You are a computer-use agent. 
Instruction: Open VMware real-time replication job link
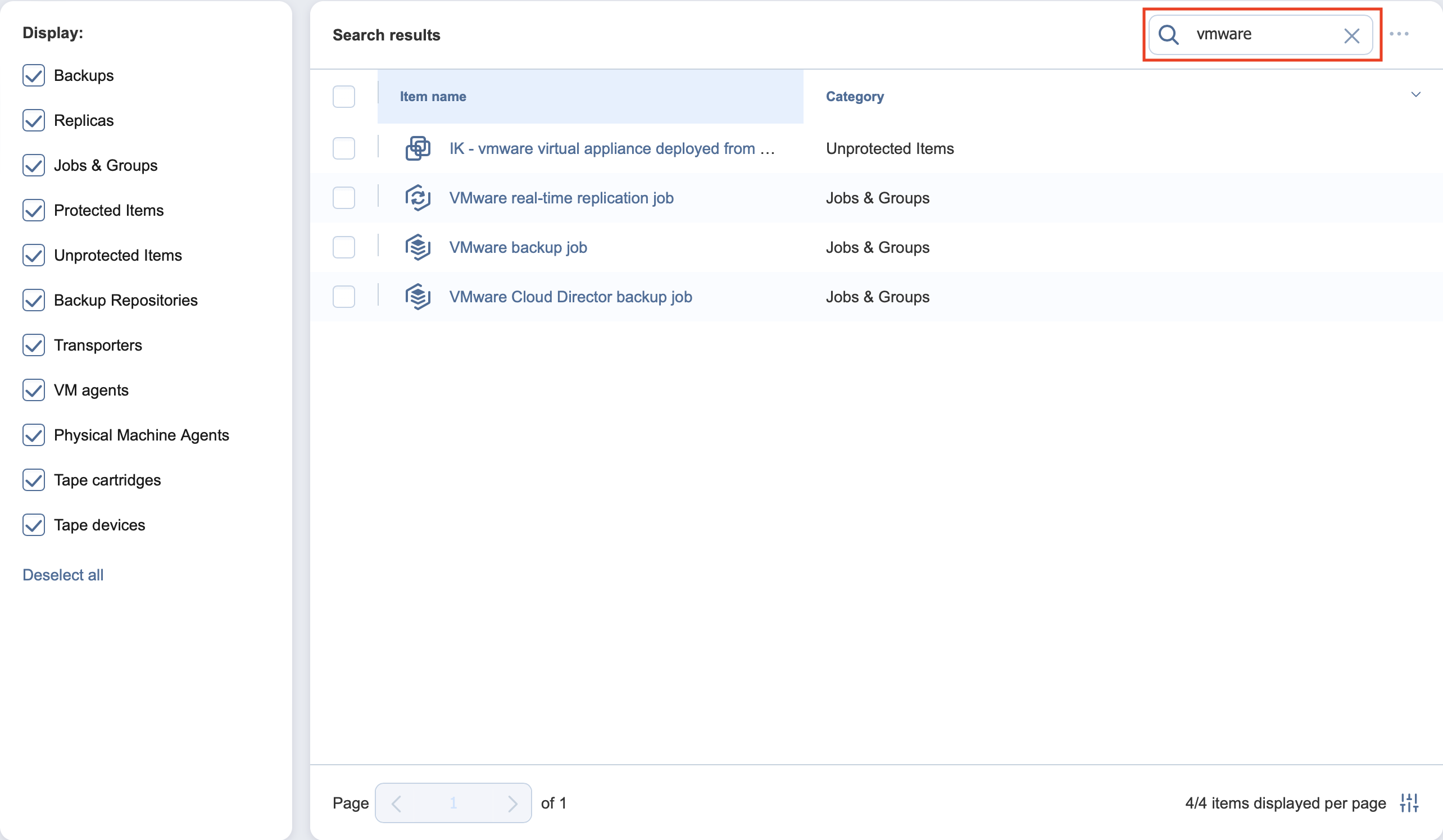[x=561, y=198]
